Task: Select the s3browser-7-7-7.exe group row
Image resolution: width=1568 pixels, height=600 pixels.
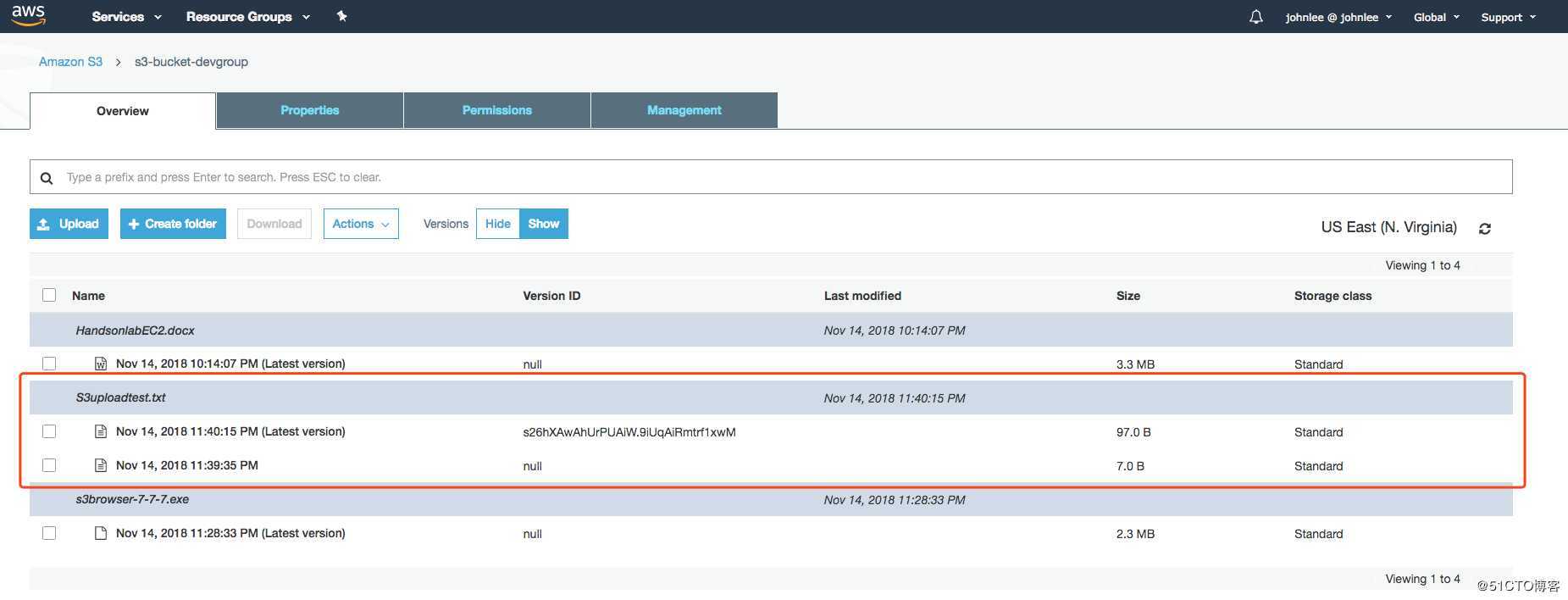Action: tap(771, 499)
